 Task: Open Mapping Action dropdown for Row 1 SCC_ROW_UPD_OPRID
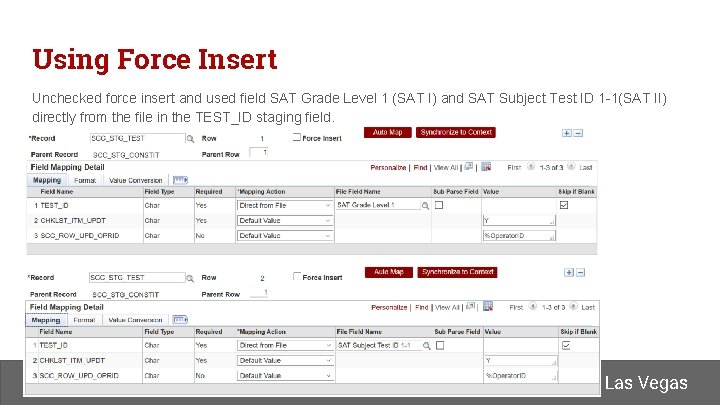[285, 236]
